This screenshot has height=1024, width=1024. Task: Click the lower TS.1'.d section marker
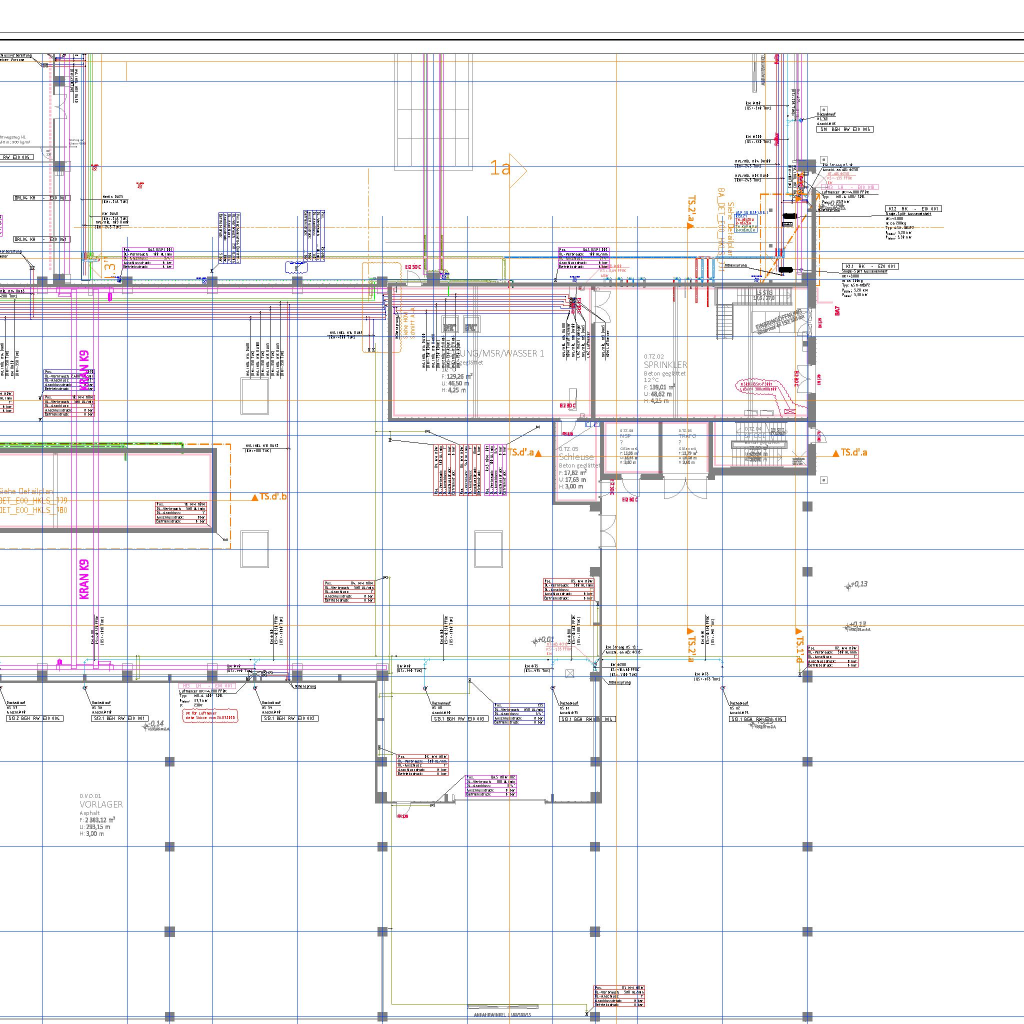(799, 645)
